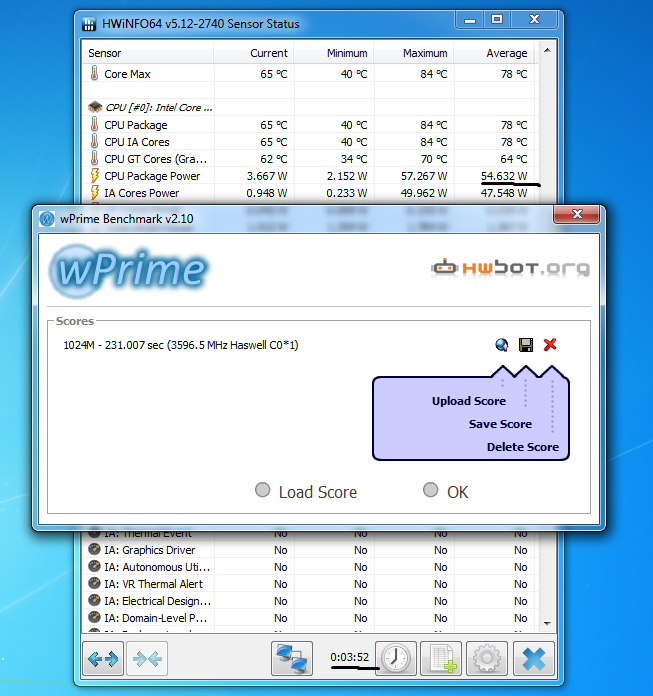
Task: Click the wPrime title bar app icon
Action: 47,219
